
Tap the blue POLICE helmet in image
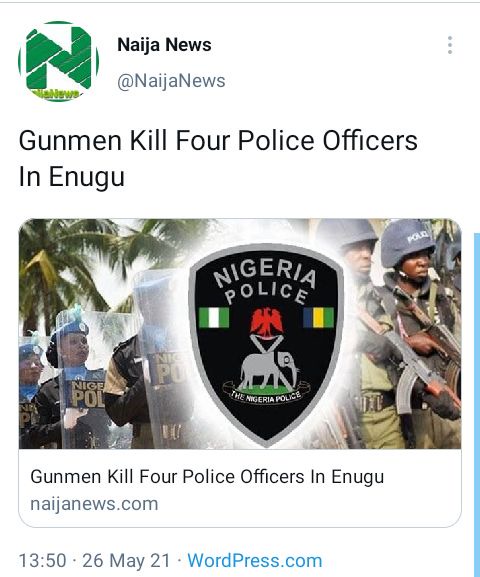[x=407, y=242]
